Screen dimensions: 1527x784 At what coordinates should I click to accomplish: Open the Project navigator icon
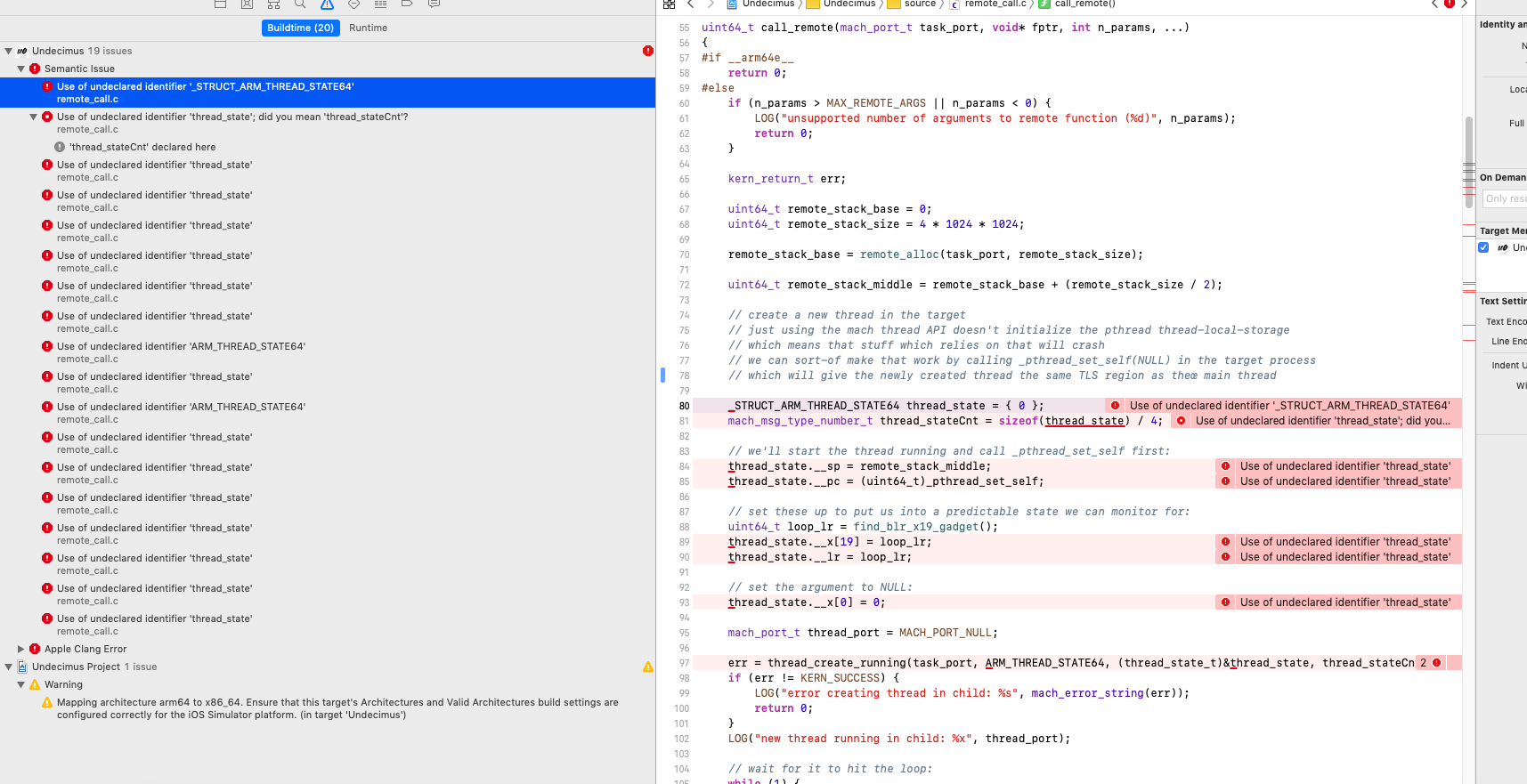(x=220, y=4)
